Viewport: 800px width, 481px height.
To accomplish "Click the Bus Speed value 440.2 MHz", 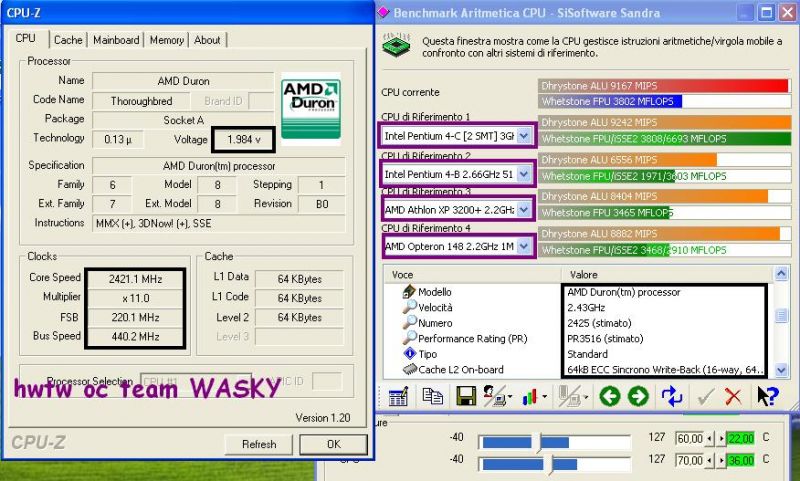I will [135, 337].
